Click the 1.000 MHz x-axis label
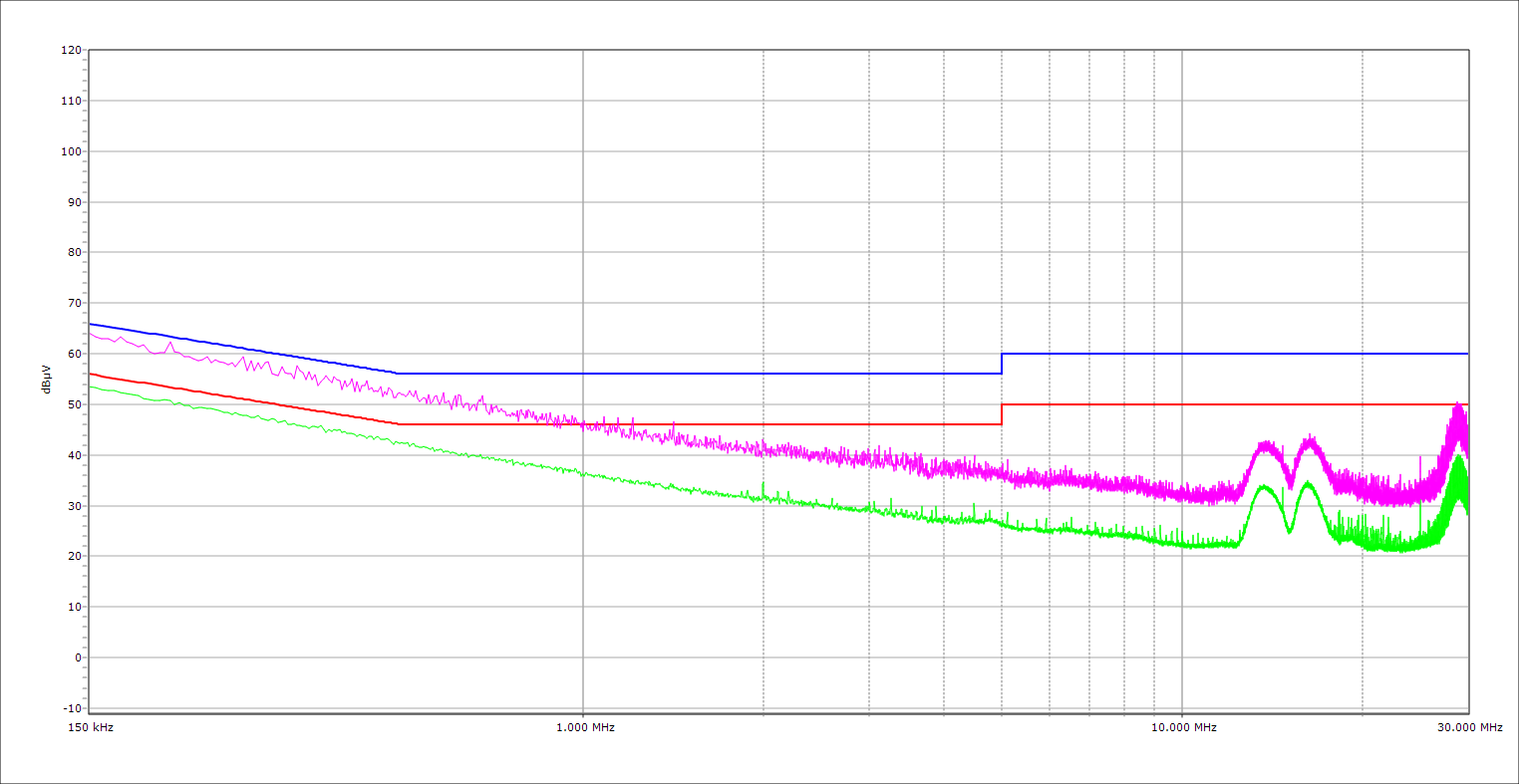 [x=585, y=727]
